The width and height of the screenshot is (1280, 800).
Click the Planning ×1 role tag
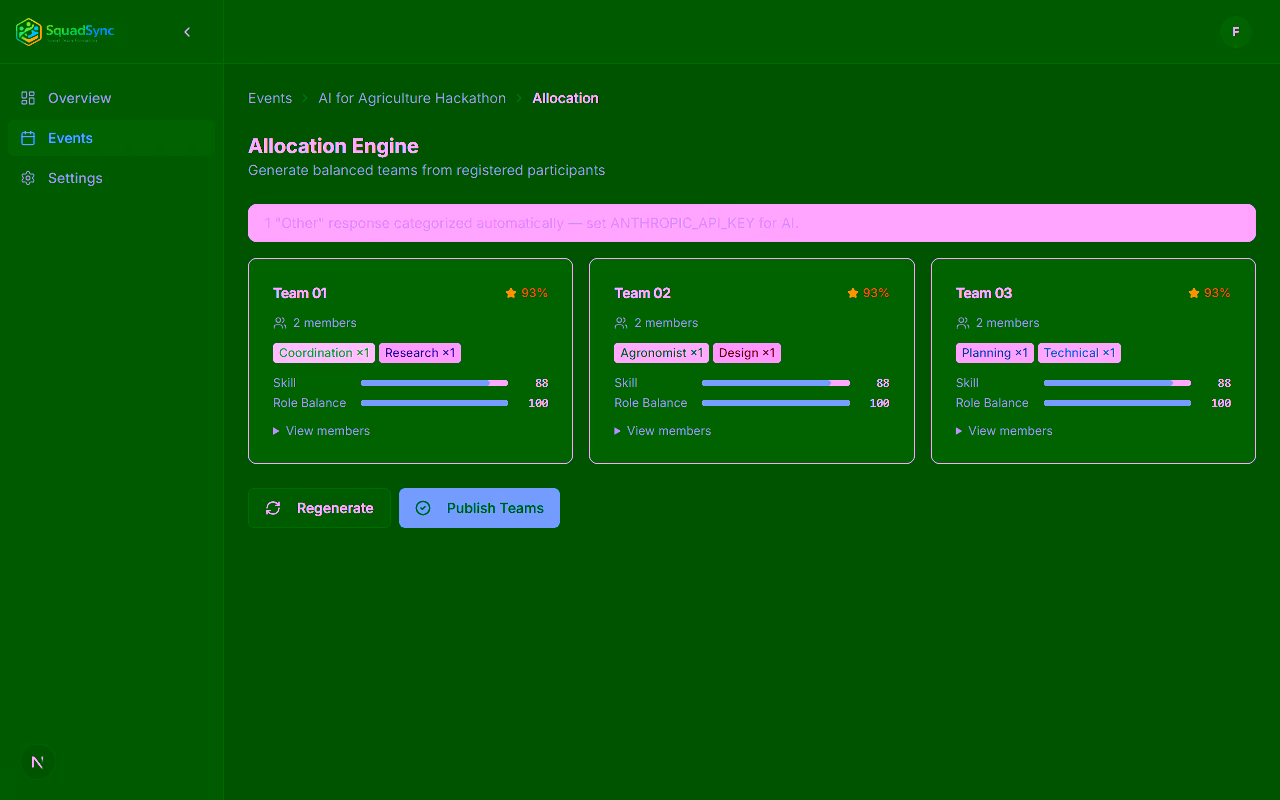click(x=995, y=353)
